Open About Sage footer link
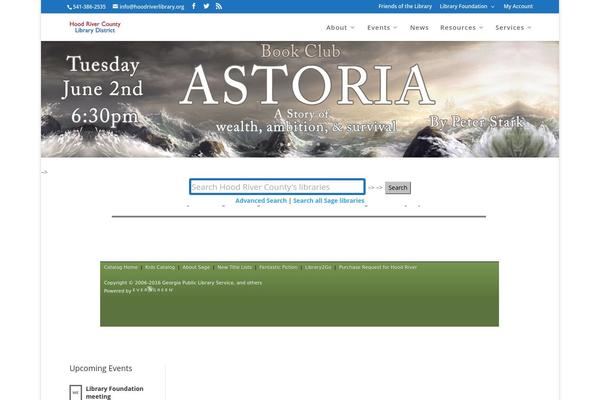The height and width of the screenshot is (400, 600). [x=196, y=267]
